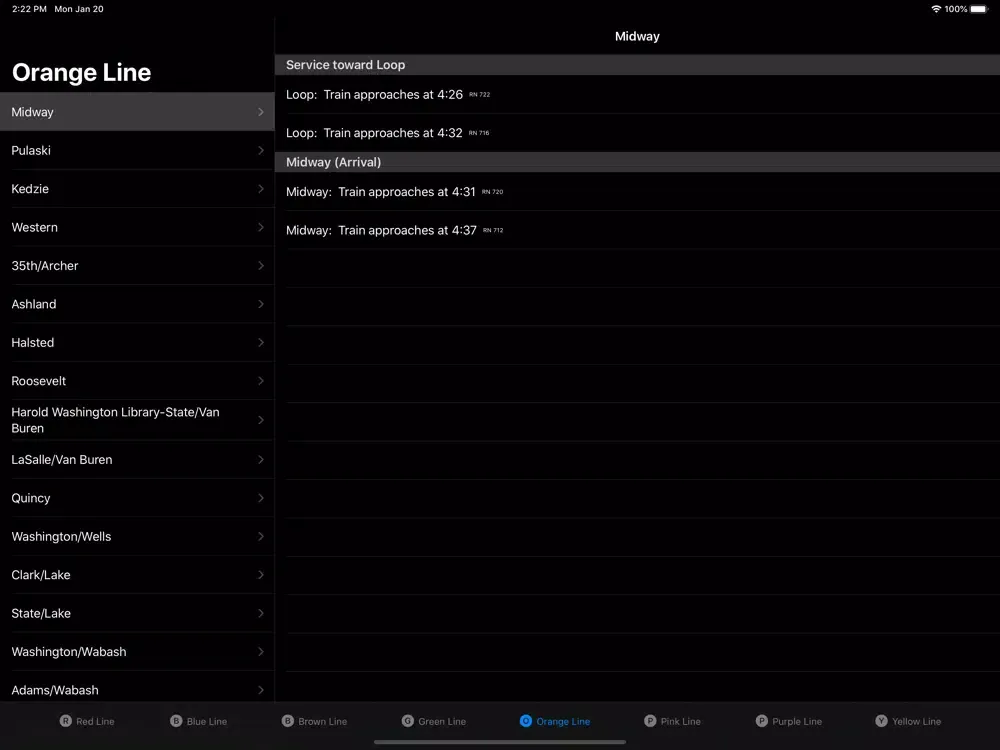The height and width of the screenshot is (750, 1000).
Task: Open Washington/Wells station chevron
Action: 261,536
